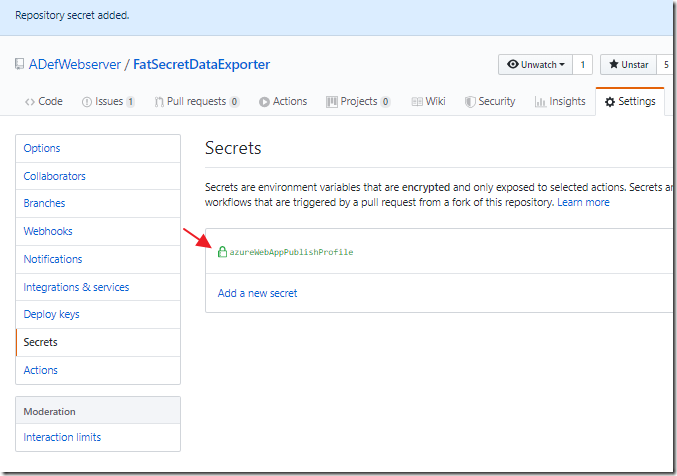Open the Projects tab label
The image size is (677, 476).
[x=359, y=101]
